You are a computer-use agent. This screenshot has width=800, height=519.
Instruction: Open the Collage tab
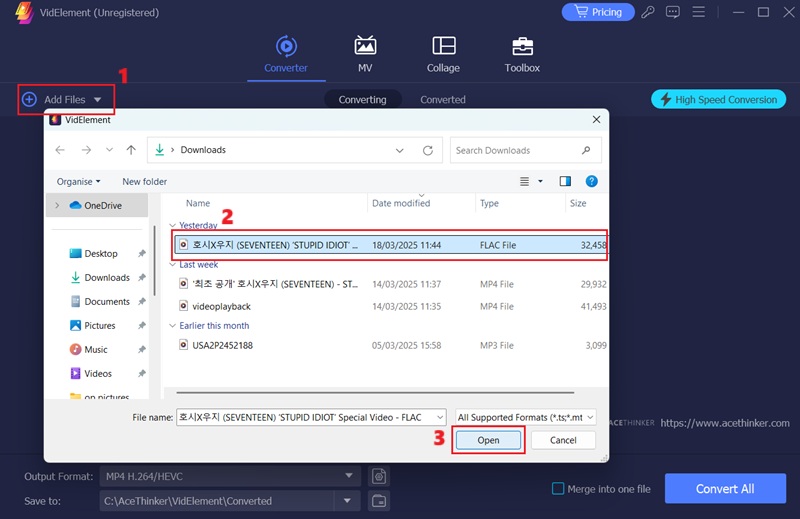[443, 54]
